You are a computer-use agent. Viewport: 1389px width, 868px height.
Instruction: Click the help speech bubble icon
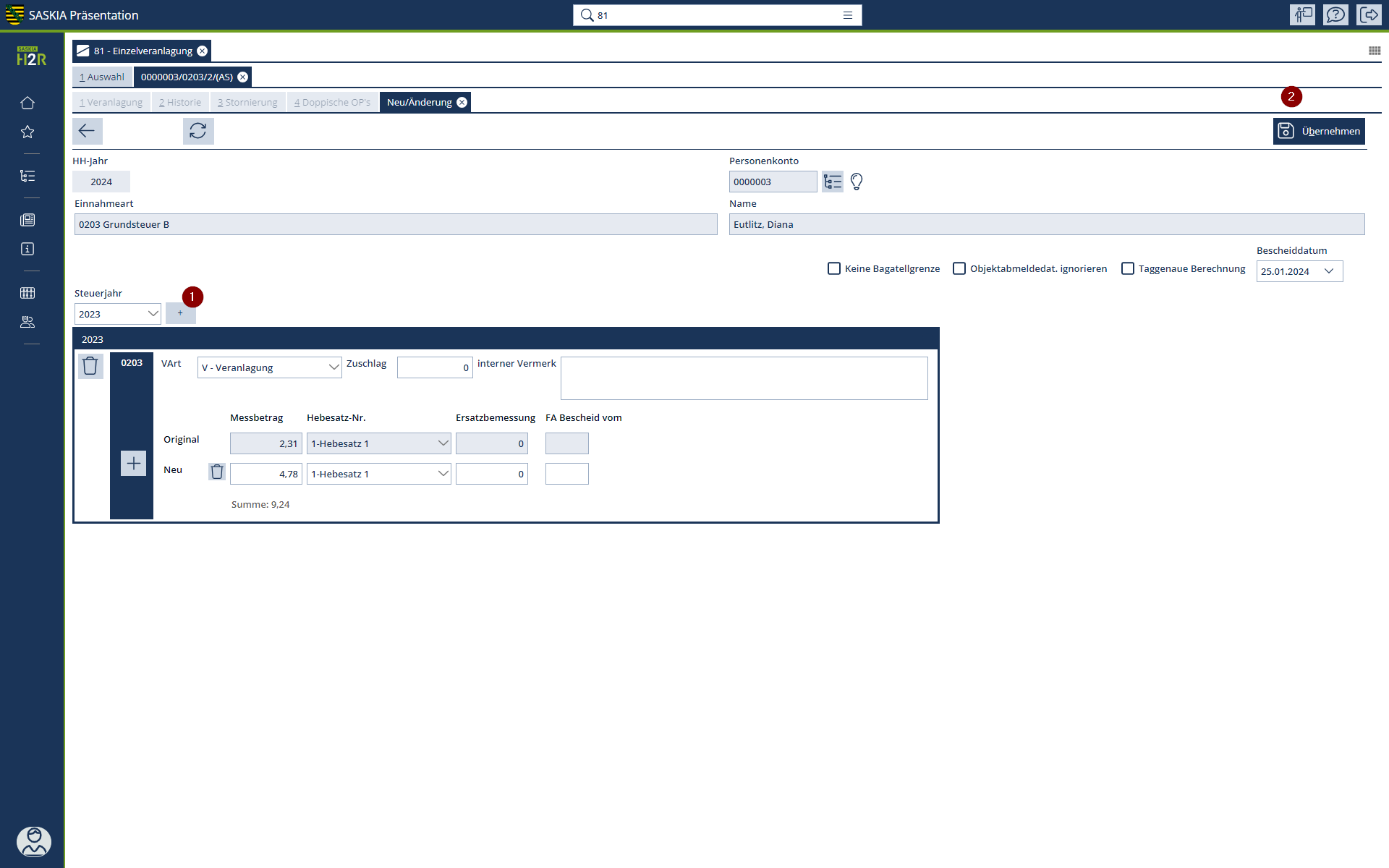point(1335,14)
